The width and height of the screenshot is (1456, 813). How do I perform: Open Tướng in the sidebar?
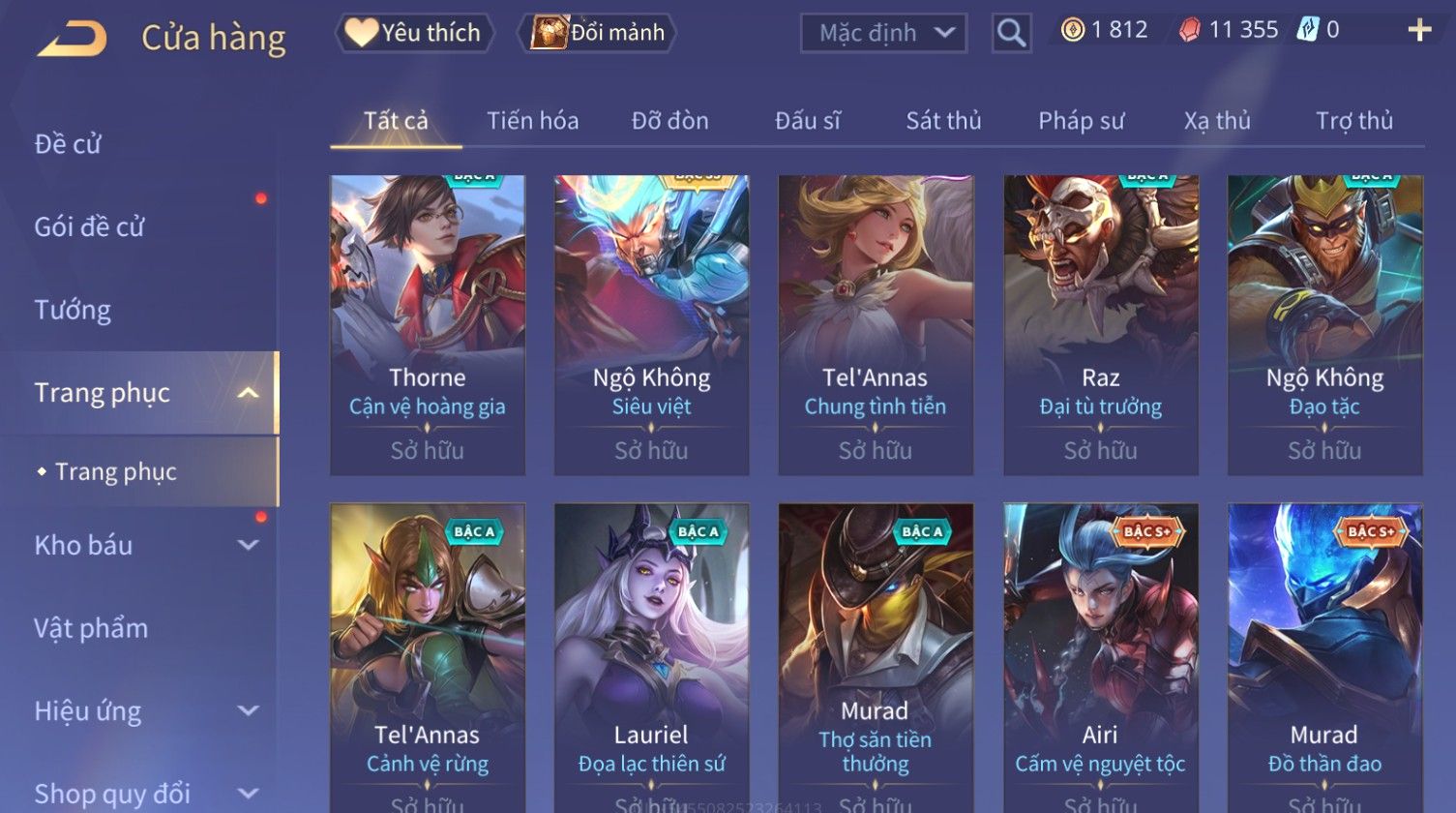[x=73, y=310]
